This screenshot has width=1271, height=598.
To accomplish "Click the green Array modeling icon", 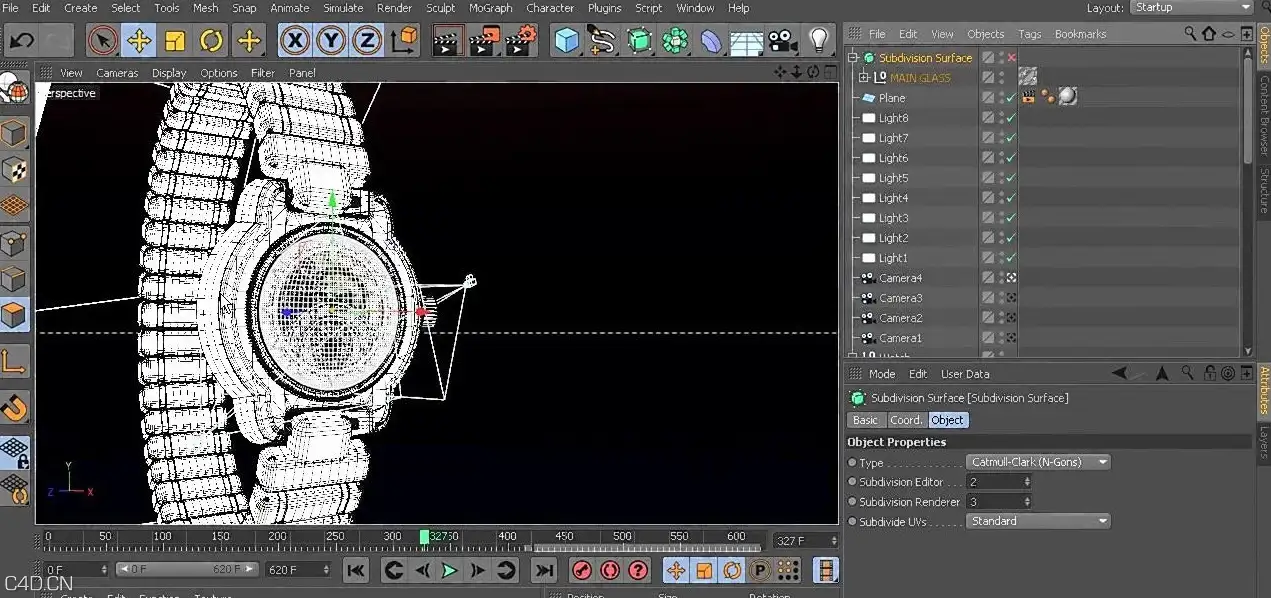I will (x=675, y=41).
